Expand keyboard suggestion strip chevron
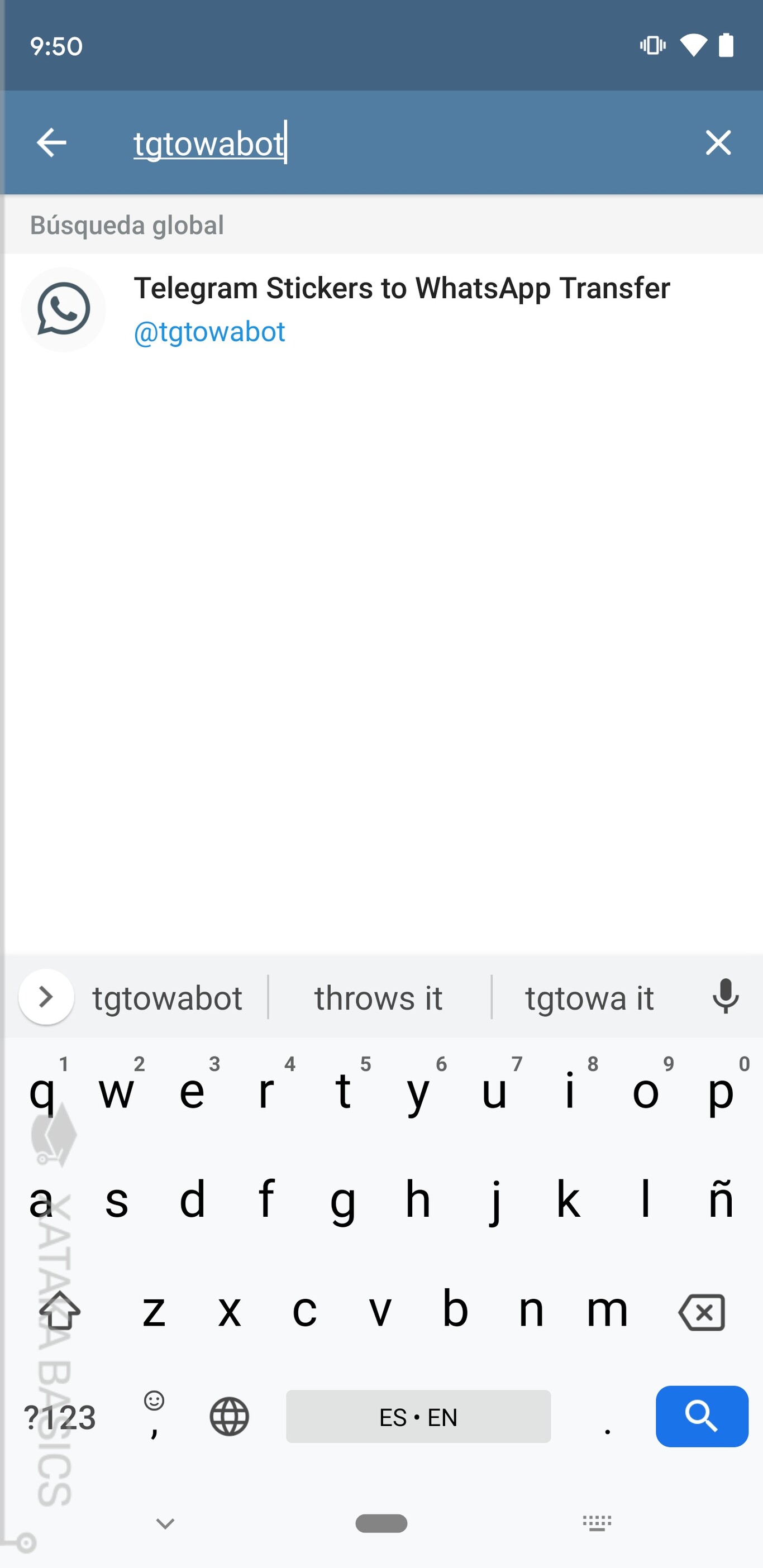Viewport: 763px width, 1568px height. [46, 997]
